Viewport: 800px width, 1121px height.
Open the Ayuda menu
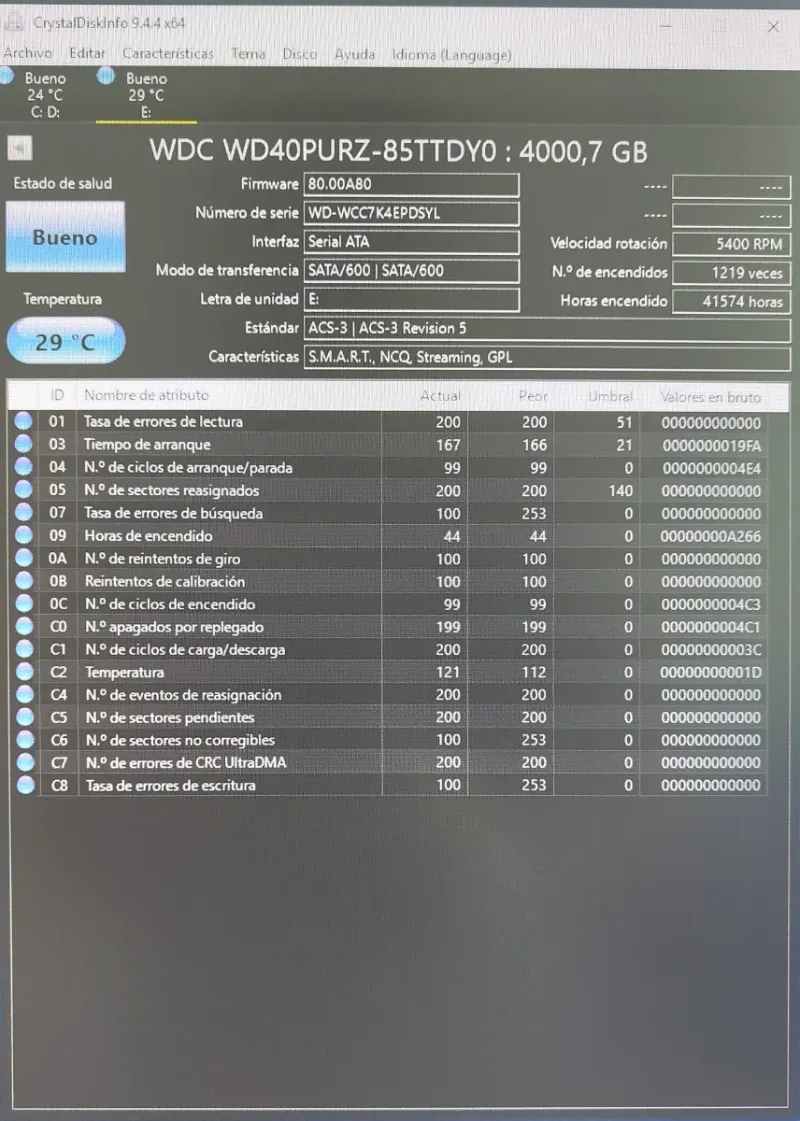pos(355,54)
